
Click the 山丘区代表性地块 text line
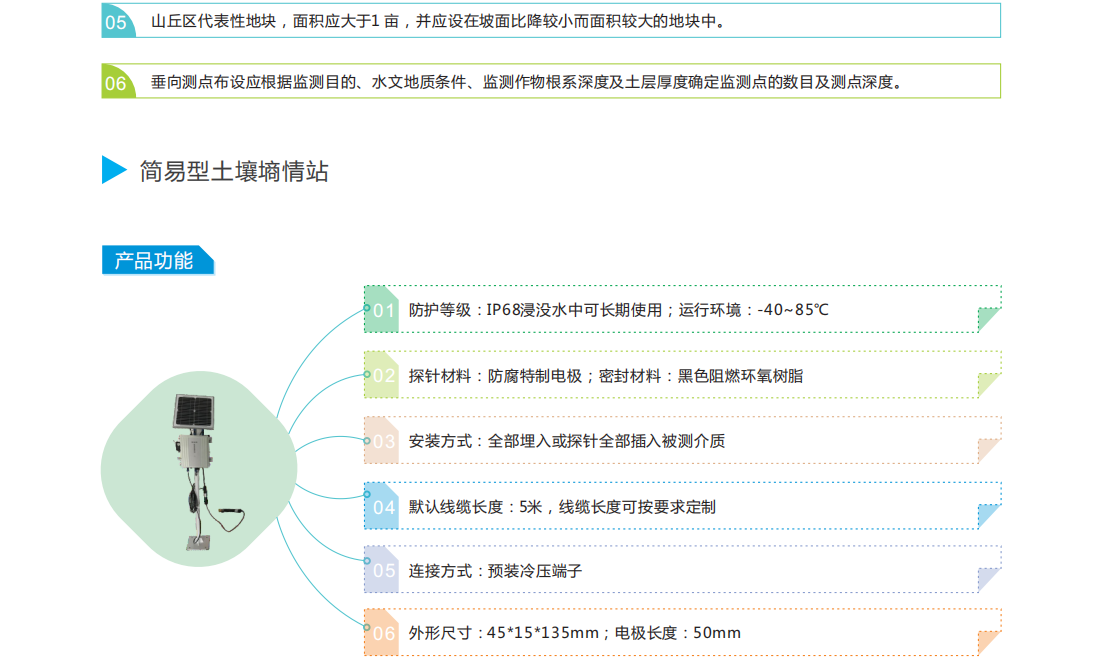[435, 22]
